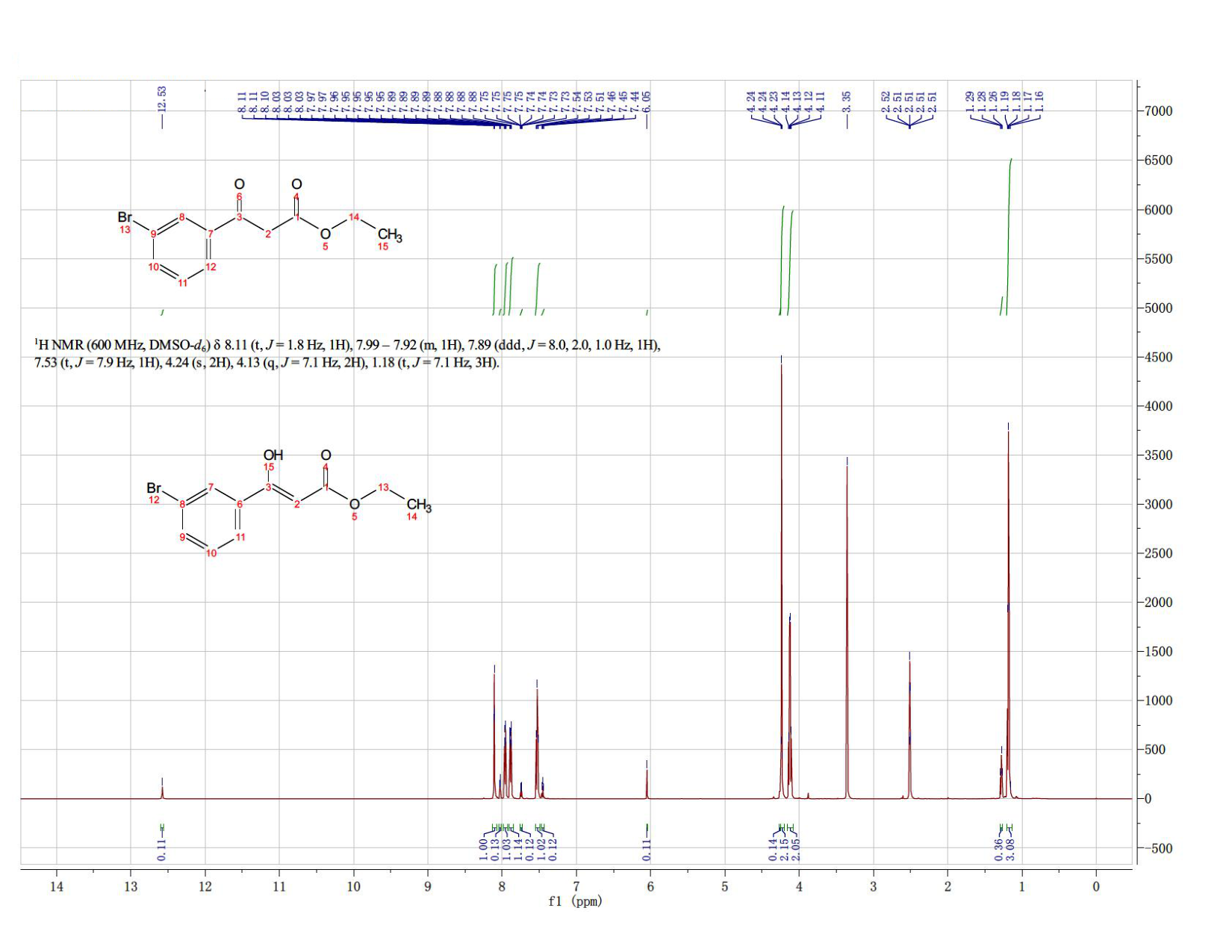
Task: Click the 3.35 peak label at top
Action: click(847, 102)
